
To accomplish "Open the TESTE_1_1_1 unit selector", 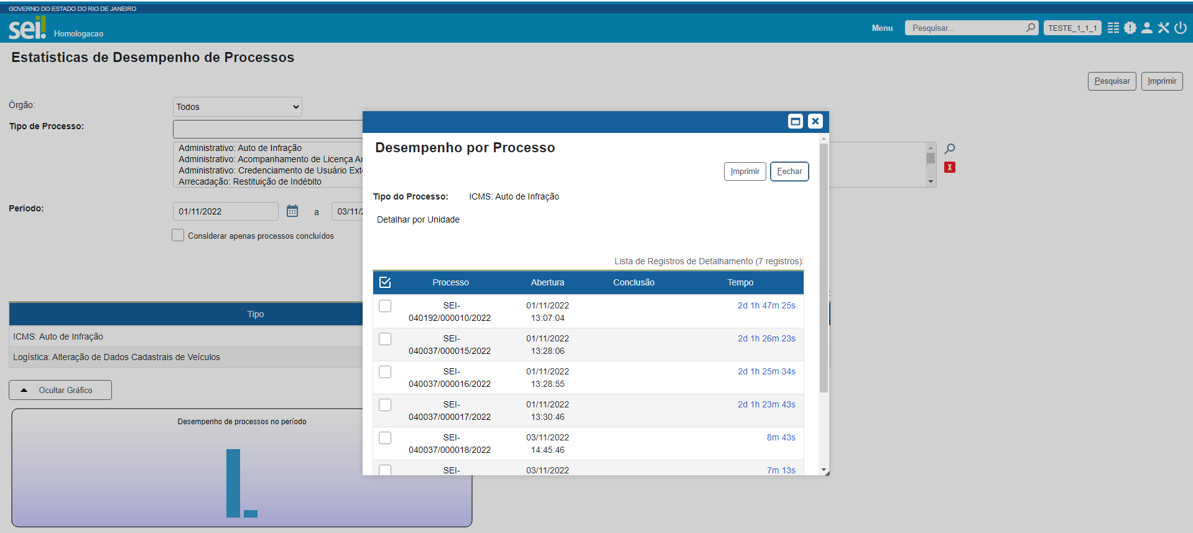I will coord(1072,28).
